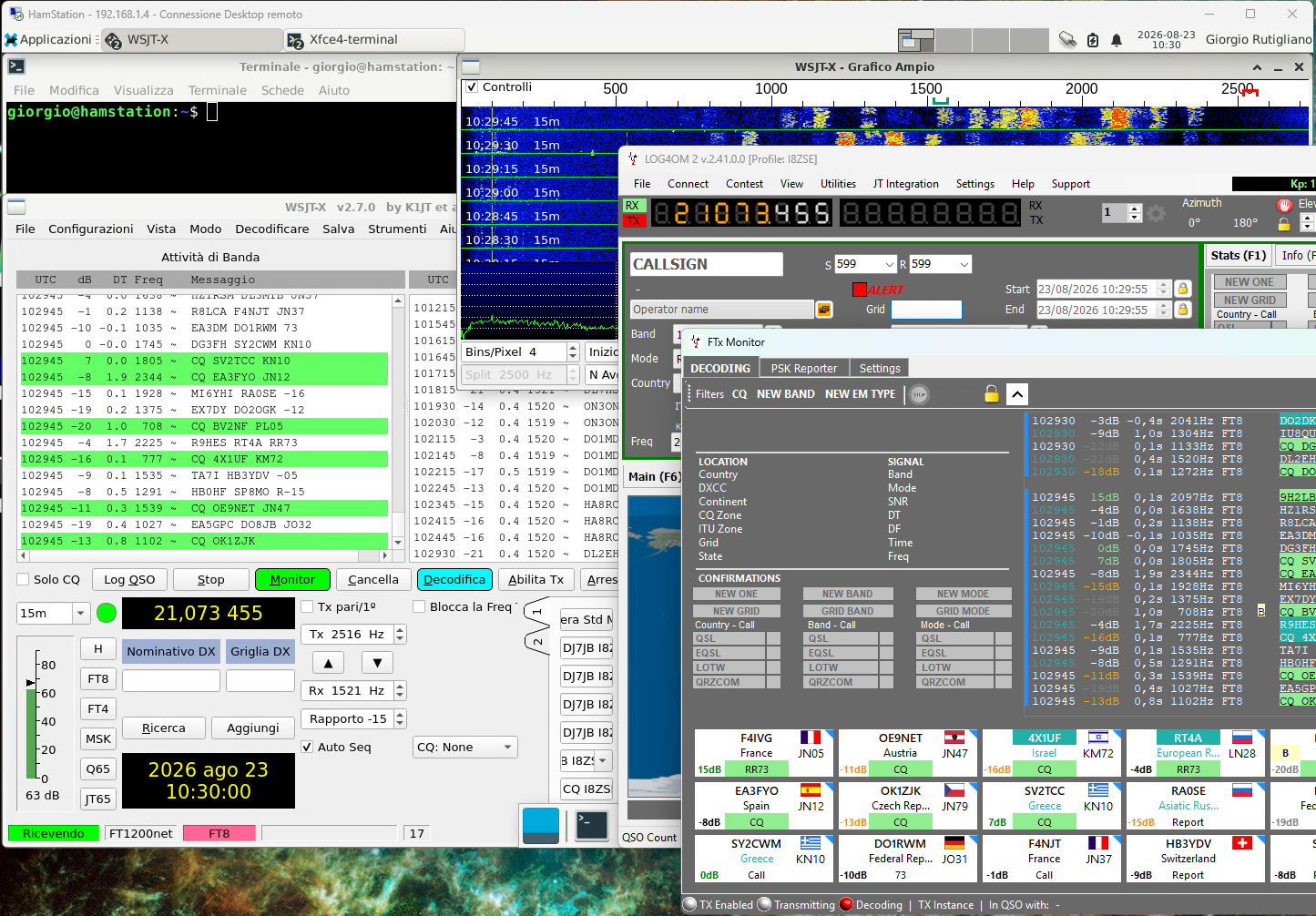Open the Utilities menu in Log4OM
Image resolution: width=1316 pixels, height=916 pixels.
coord(838,184)
